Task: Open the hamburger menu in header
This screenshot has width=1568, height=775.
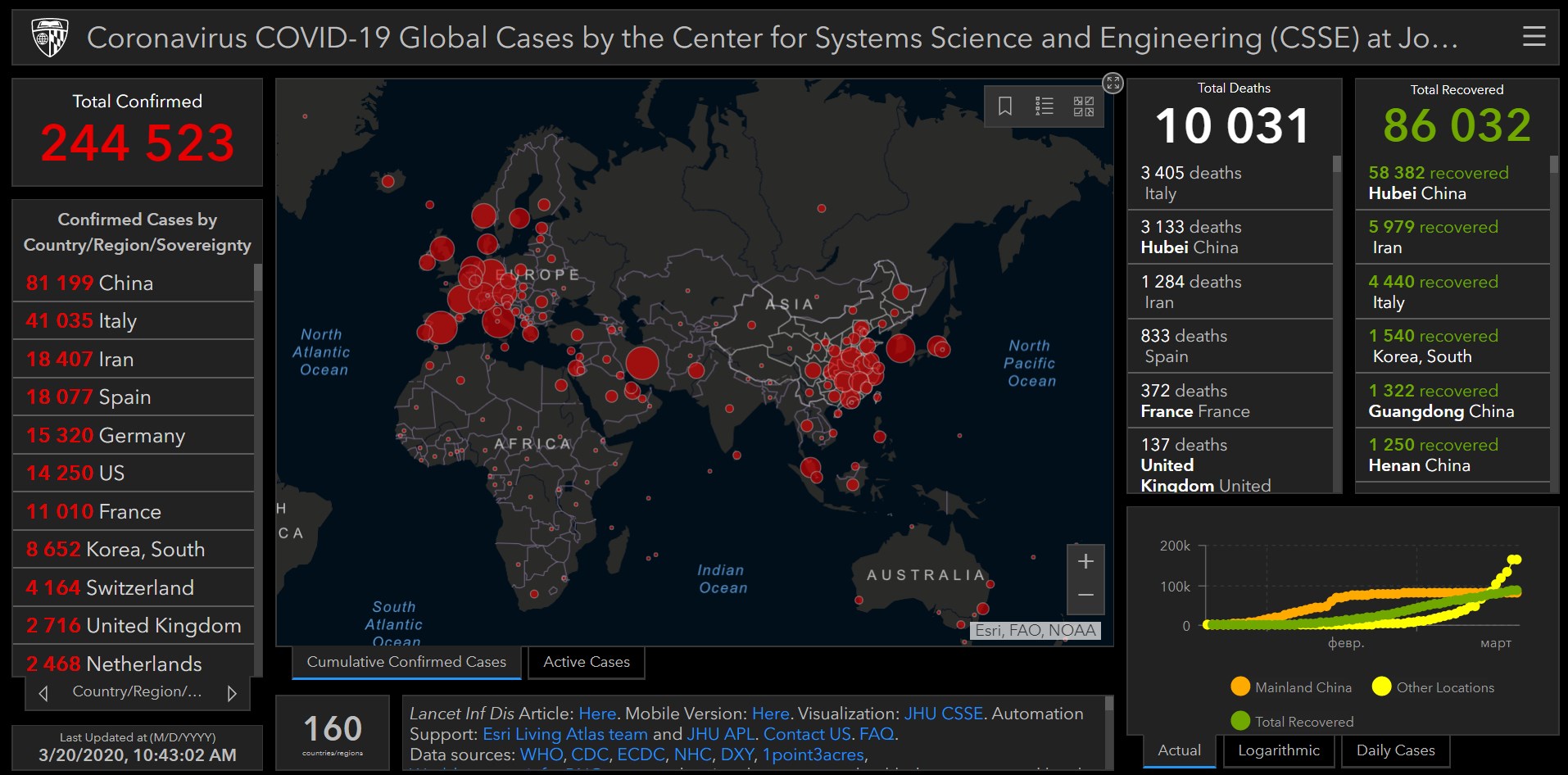Action: point(1534,37)
